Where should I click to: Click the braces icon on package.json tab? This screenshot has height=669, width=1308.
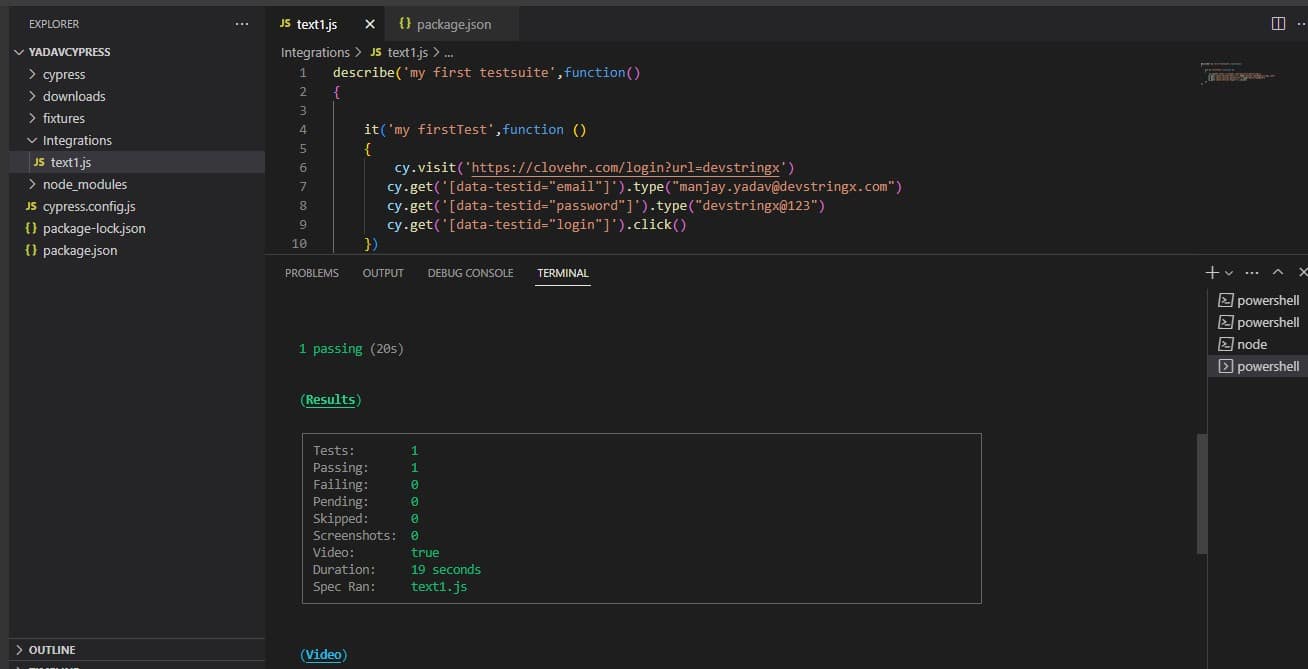[405, 24]
